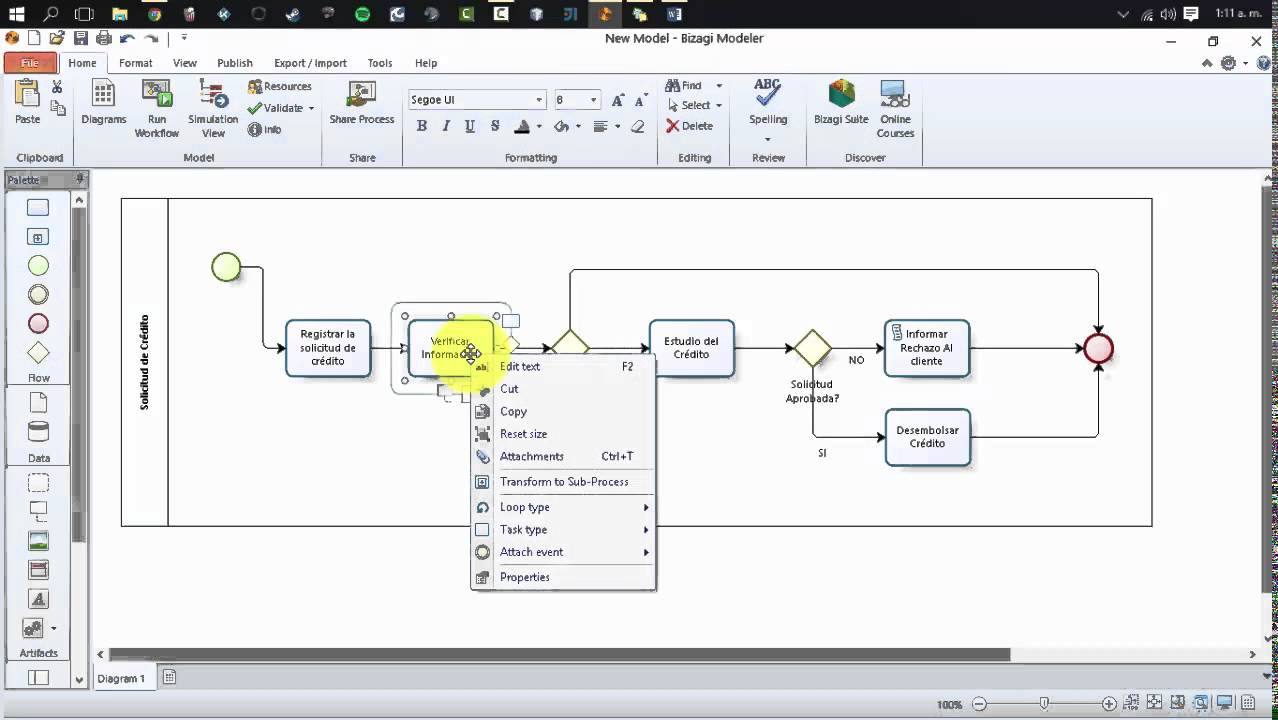This screenshot has height=720, width=1278.
Task: Select the Sub-process shape in Palette
Action: 38,237
